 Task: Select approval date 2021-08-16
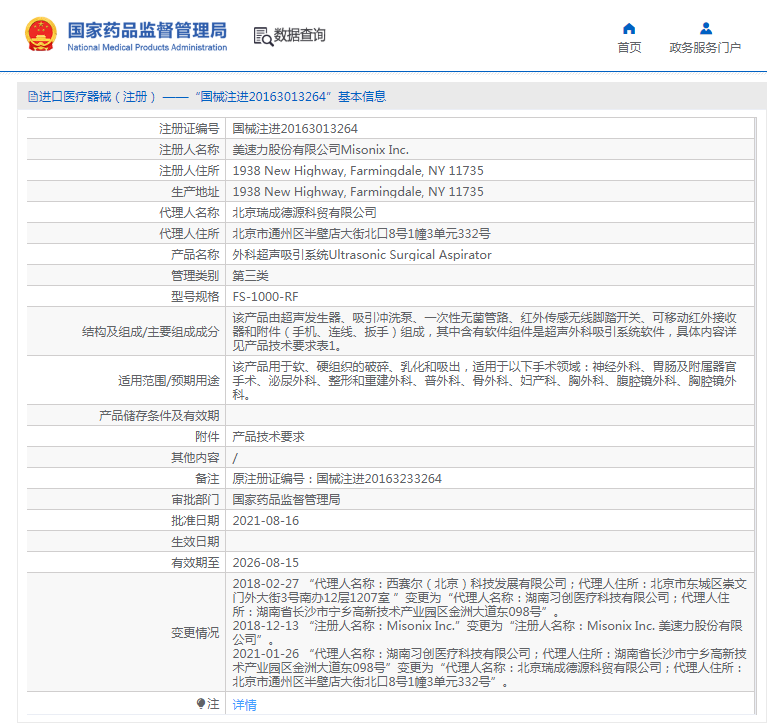click(266, 521)
